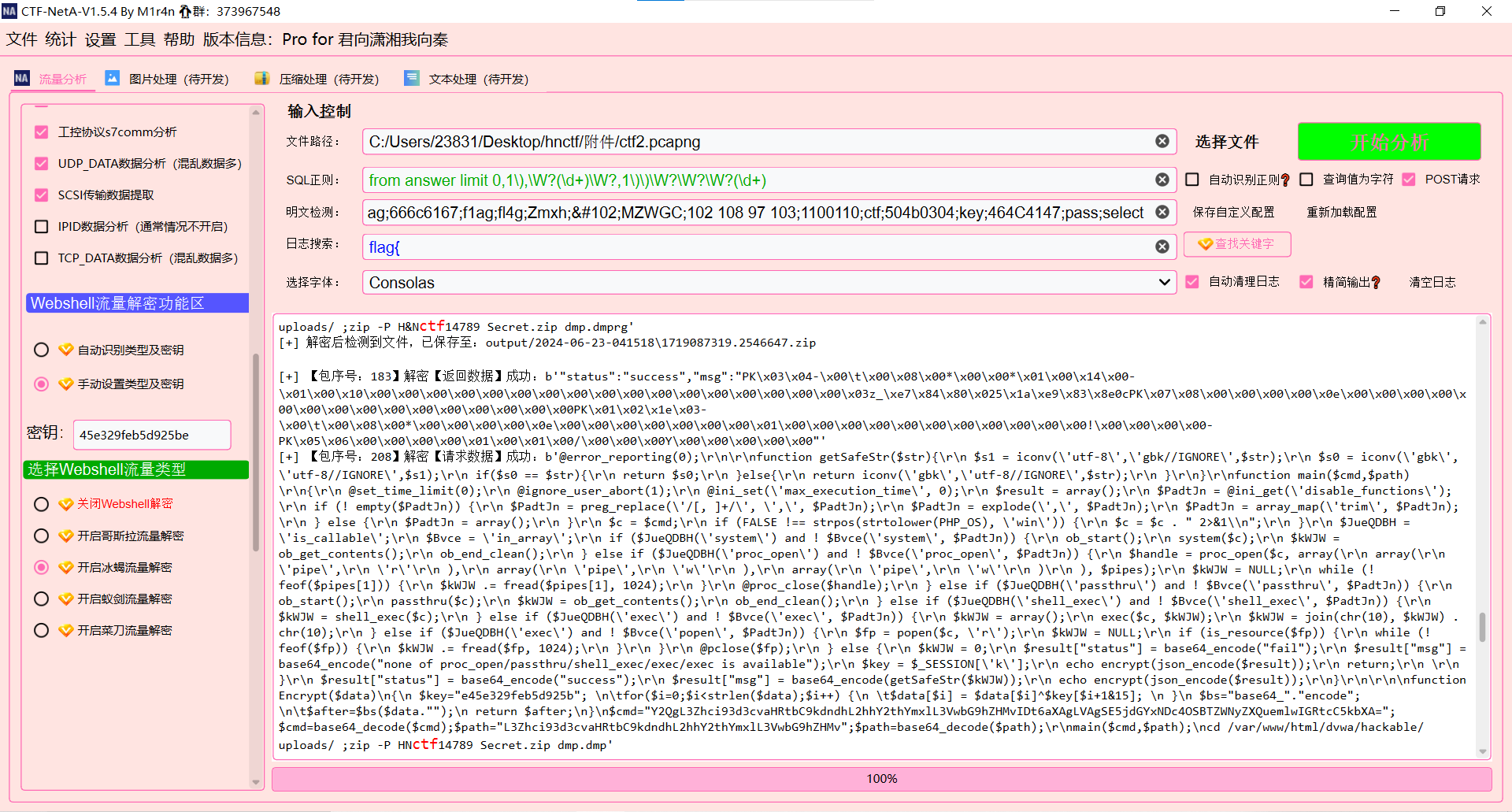
Task: Click the 文本处理 tab document icon
Action: click(x=411, y=78)
